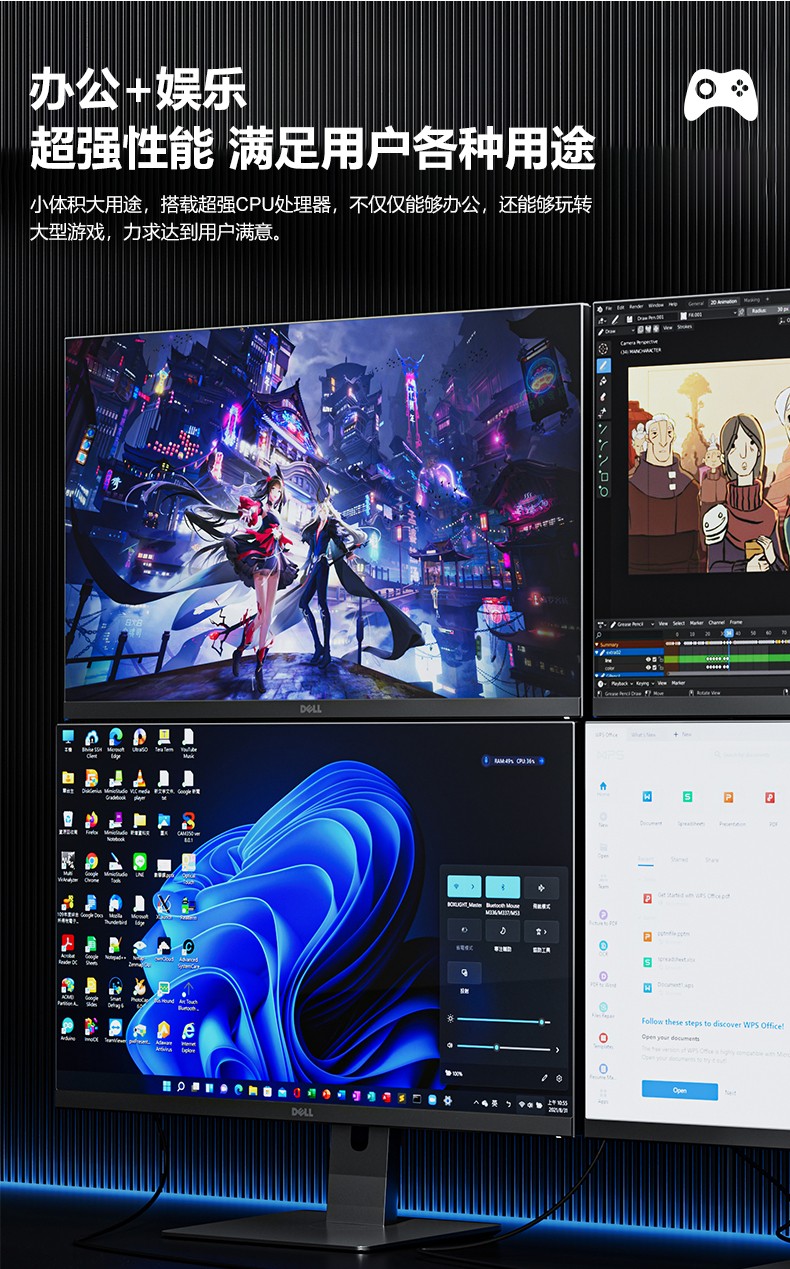Open the Notepad++ desktop shortcut
The width and height of the screenshot is (790, 1269).
point(115,947)
